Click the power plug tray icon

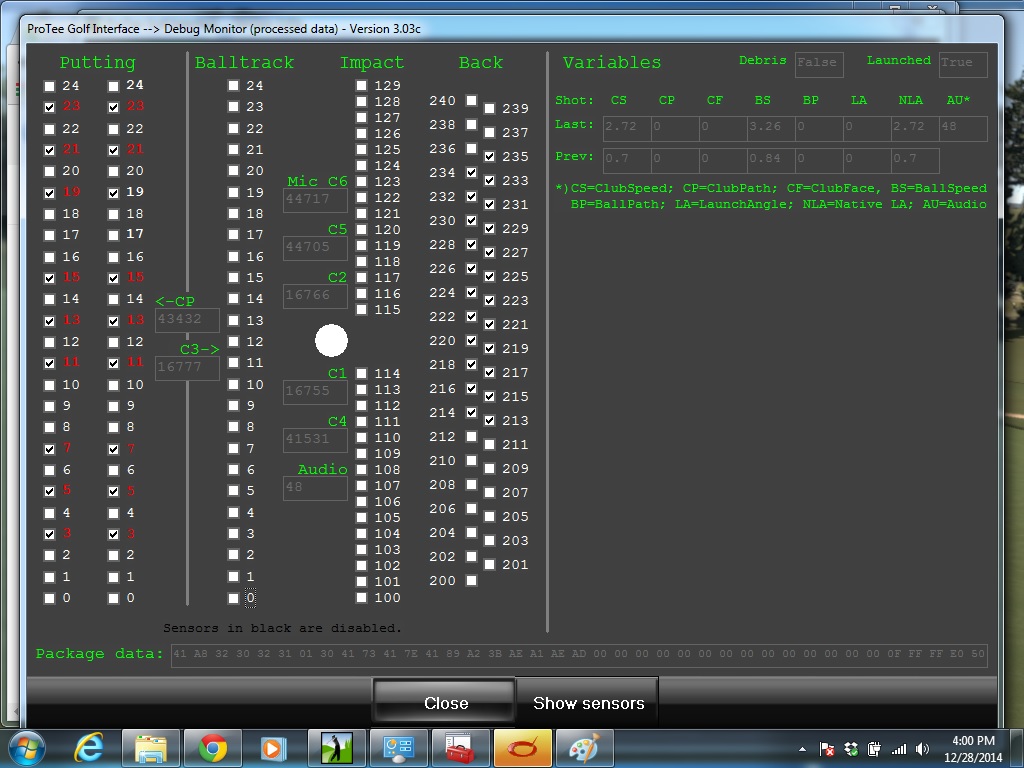tap(874, 749)
